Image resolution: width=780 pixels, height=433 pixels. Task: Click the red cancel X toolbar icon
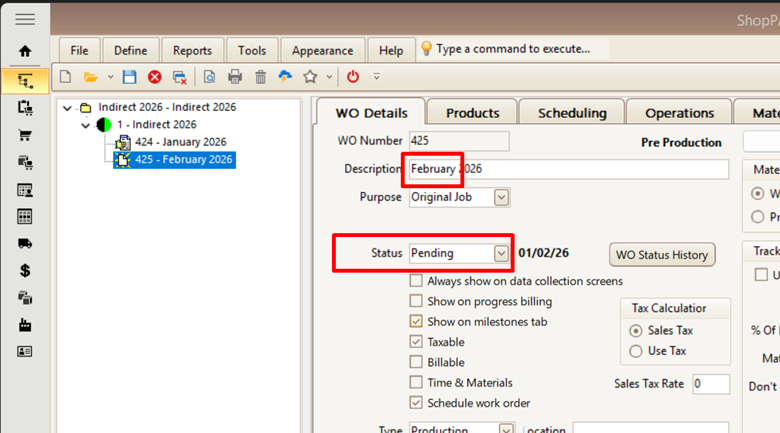pos(155,77)
